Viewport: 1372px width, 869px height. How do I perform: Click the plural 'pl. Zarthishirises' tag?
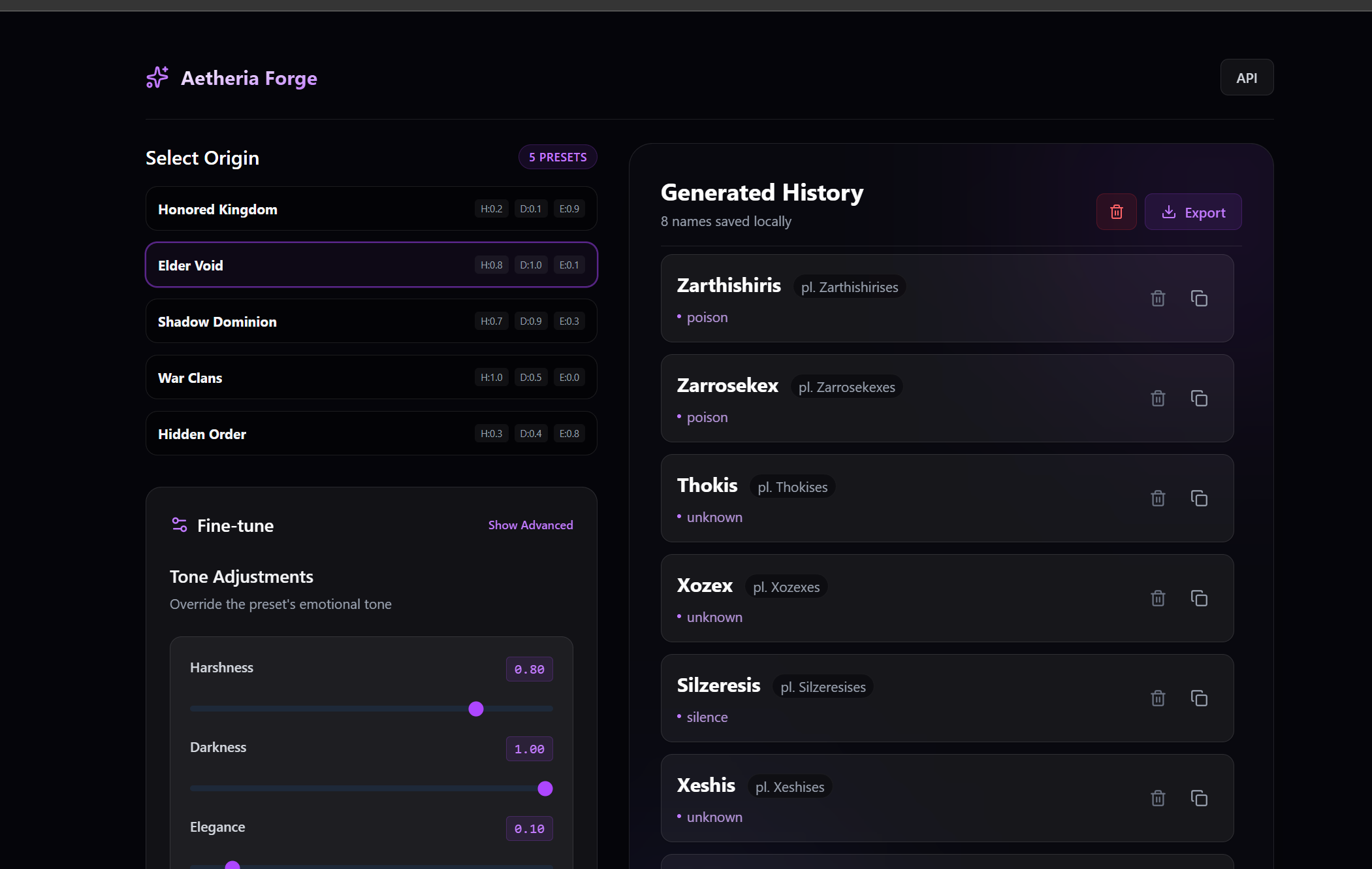850,287
